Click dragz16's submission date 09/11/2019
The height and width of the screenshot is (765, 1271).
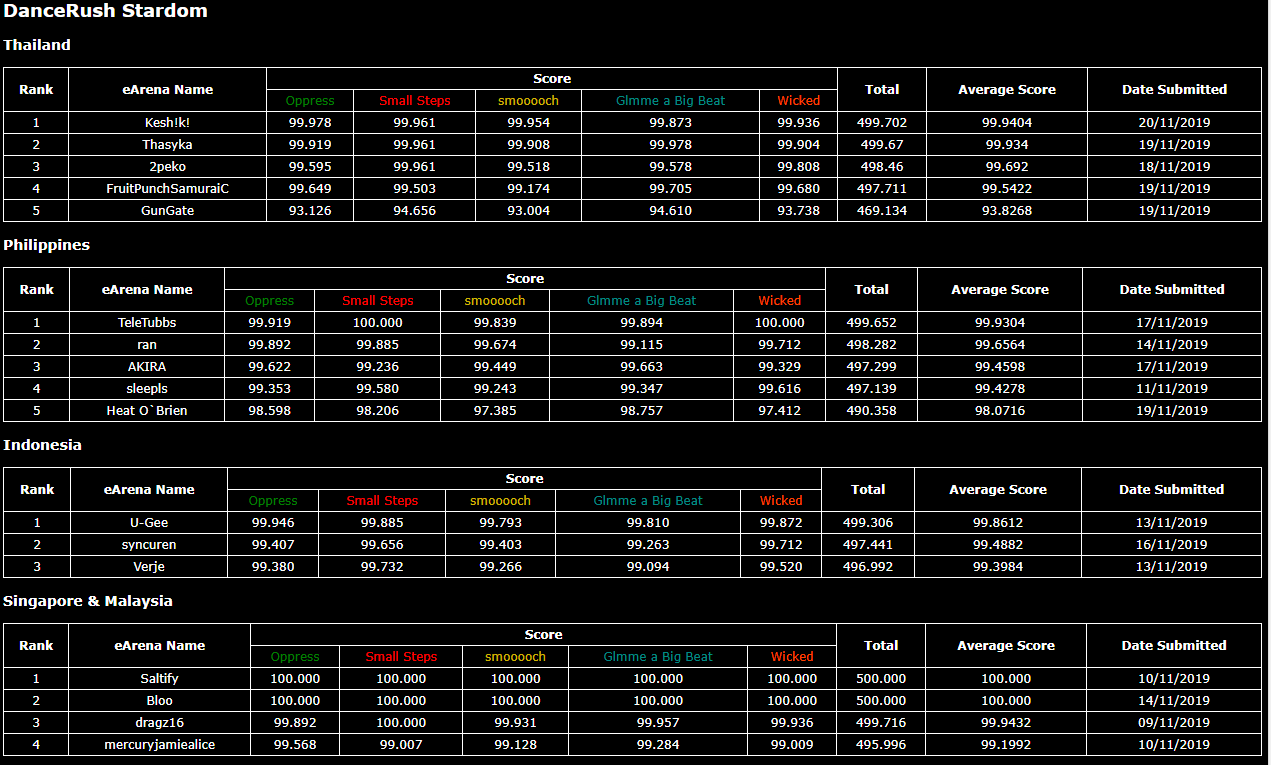(x=1173, y=723)
